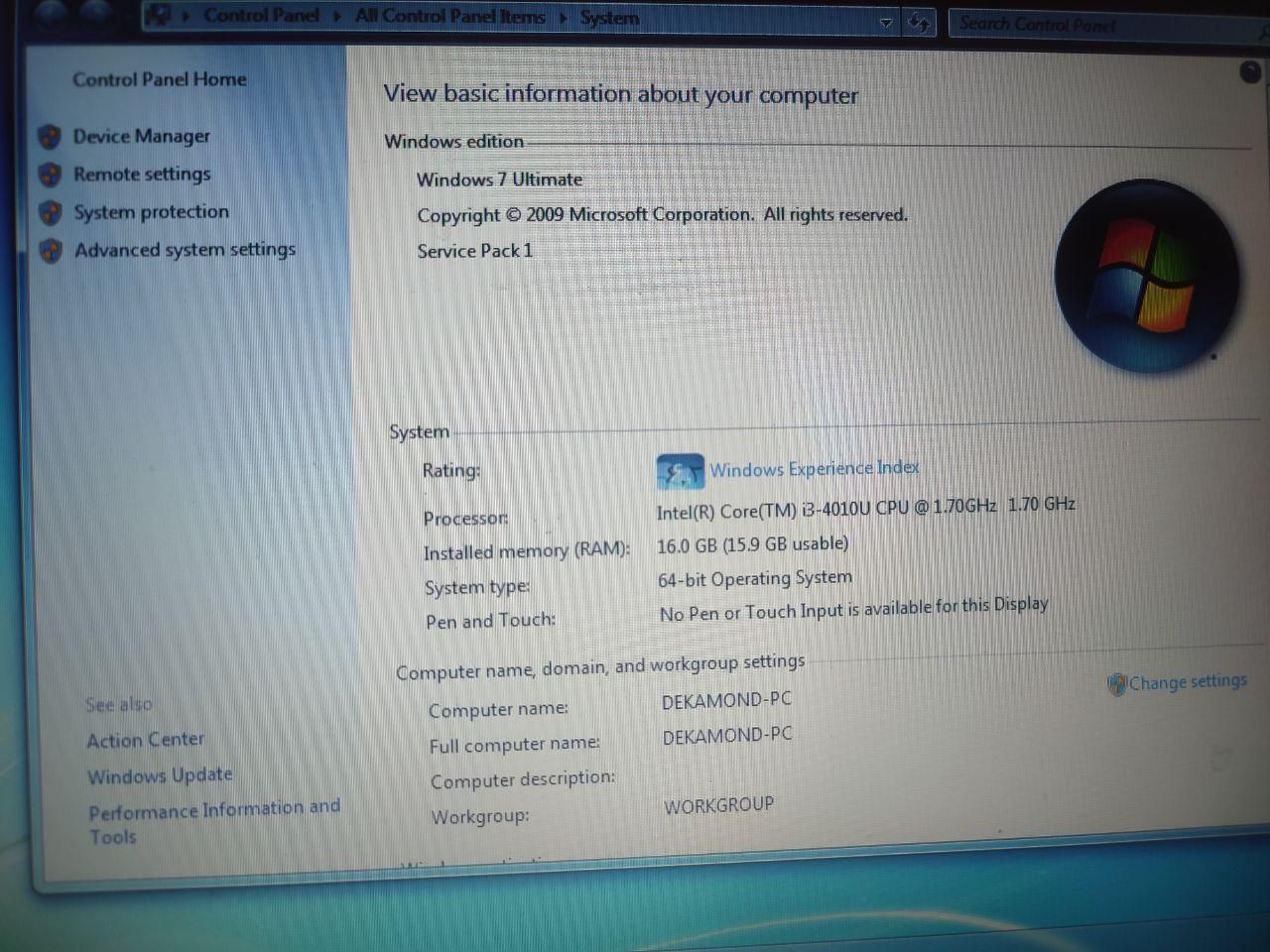Open Windows Update under See also

(x=160, y=775)
